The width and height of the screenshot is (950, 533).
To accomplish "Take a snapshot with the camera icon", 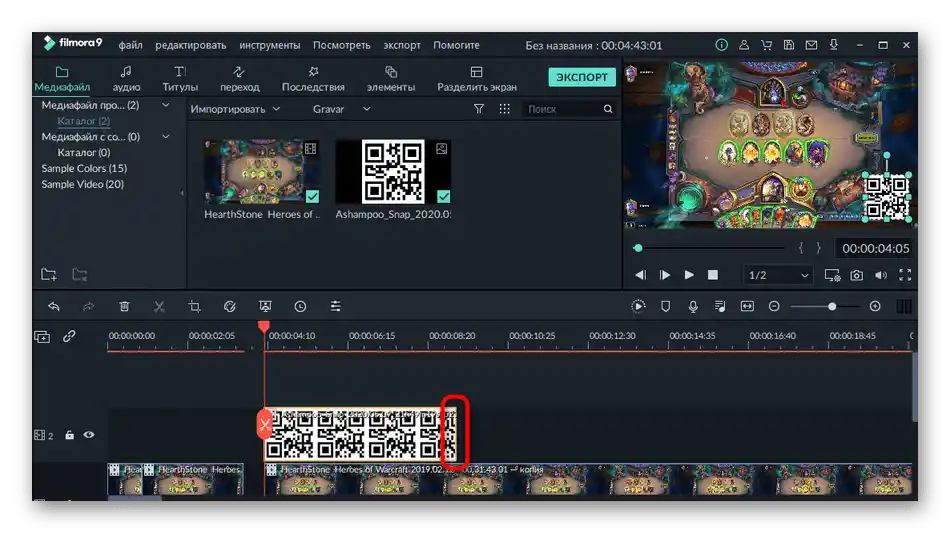I will [x=856, y=275].
